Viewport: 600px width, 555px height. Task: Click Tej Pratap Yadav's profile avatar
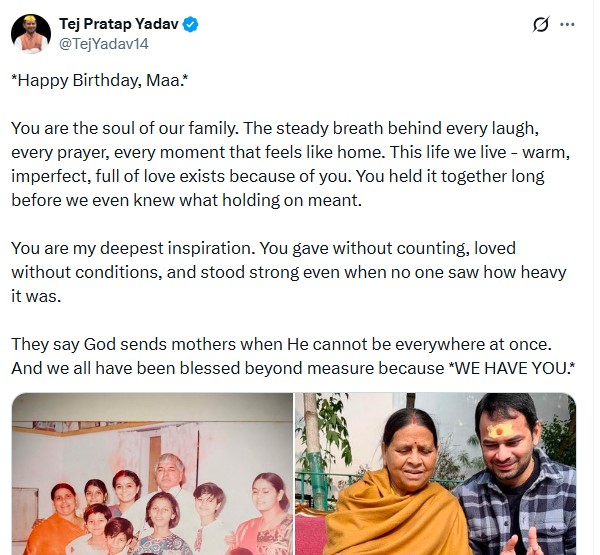click(x=31, y=34)
